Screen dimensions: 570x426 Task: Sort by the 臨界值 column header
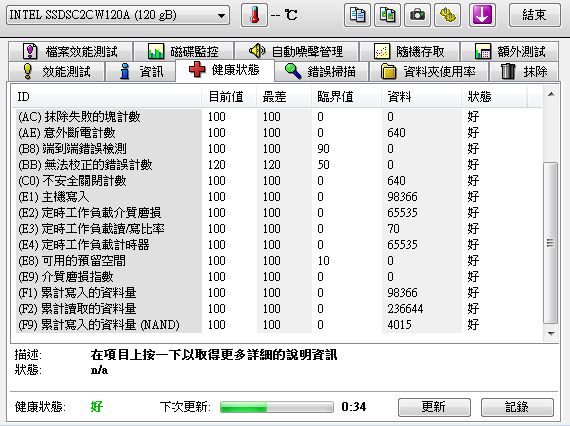click(x=346, y=97)
